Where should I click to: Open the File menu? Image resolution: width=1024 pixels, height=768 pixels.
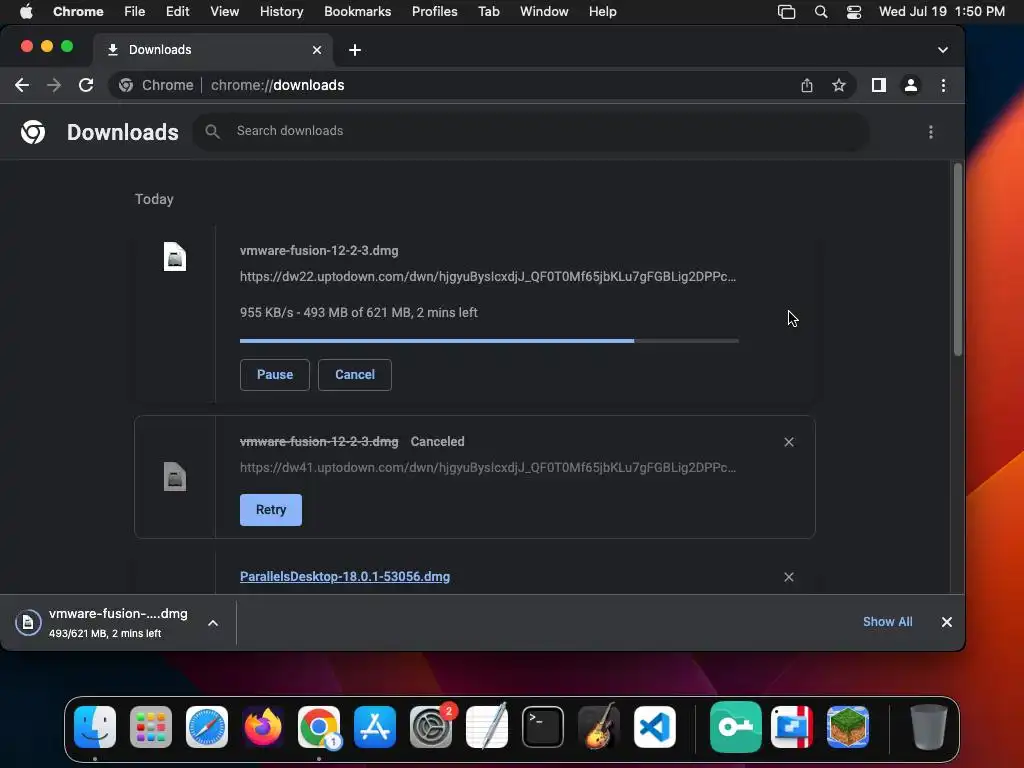coord(135,11)
